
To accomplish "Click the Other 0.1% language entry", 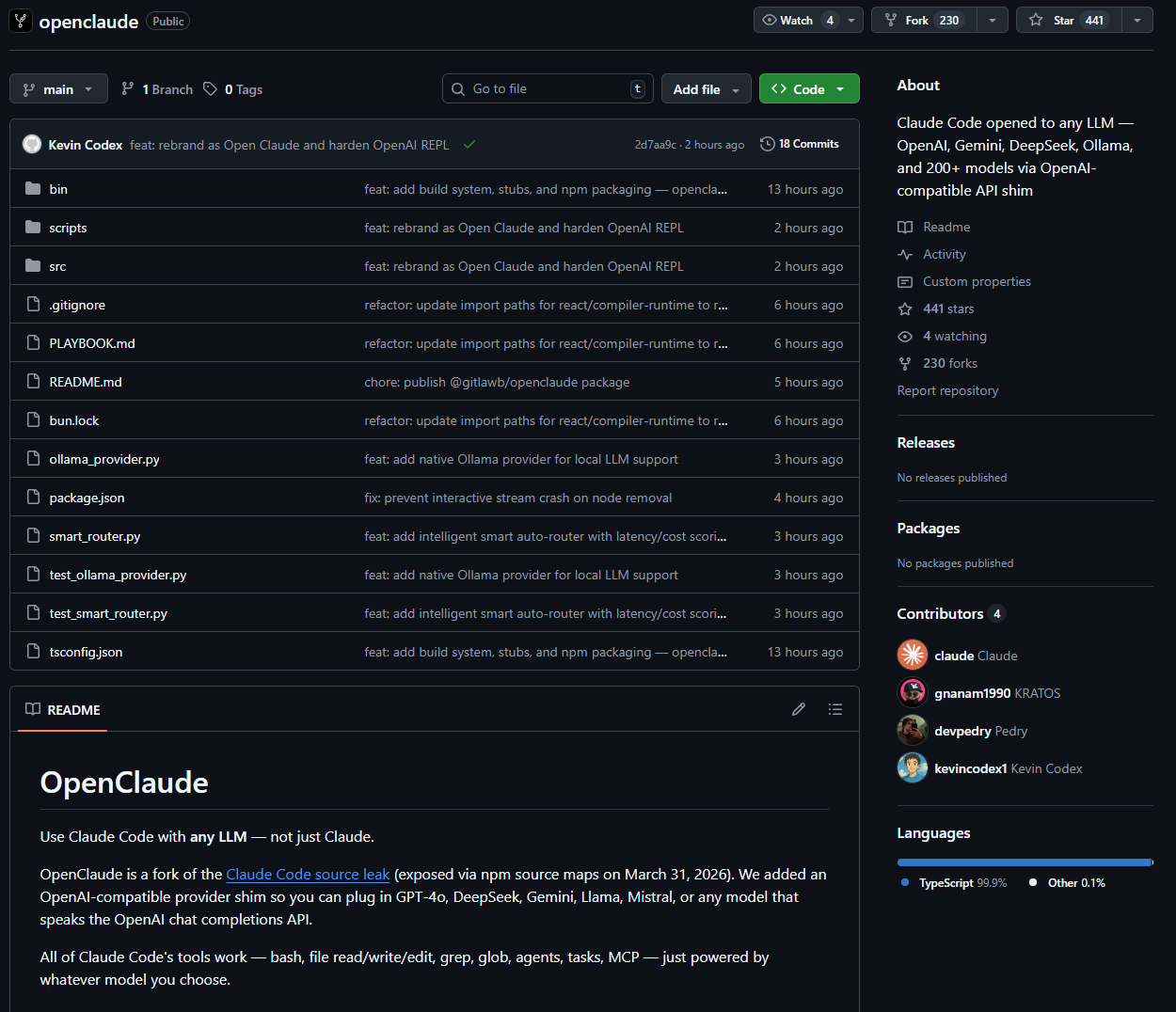I will pos(1067,882).
